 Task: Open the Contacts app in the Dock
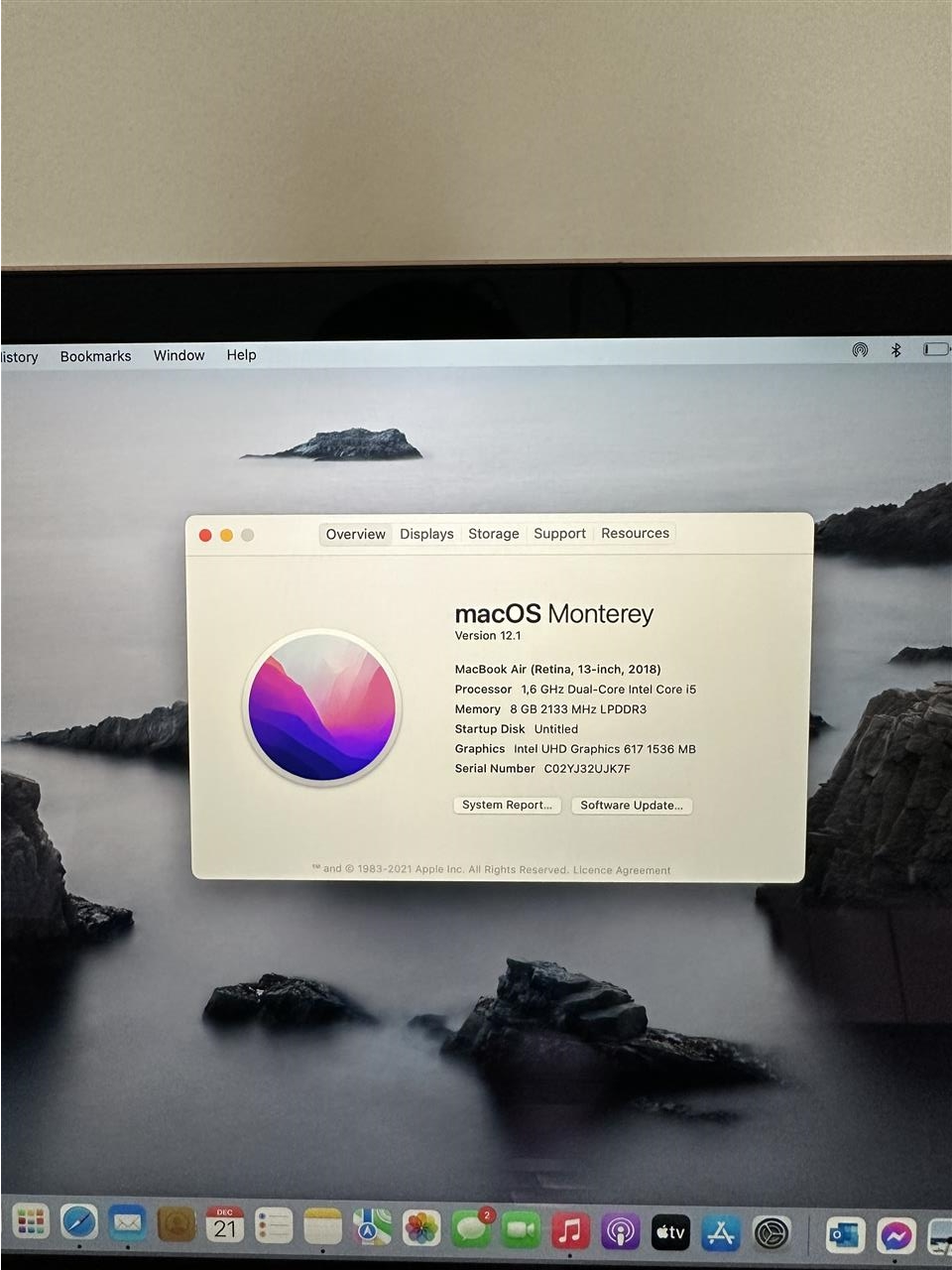click(x=177, y=1224)
